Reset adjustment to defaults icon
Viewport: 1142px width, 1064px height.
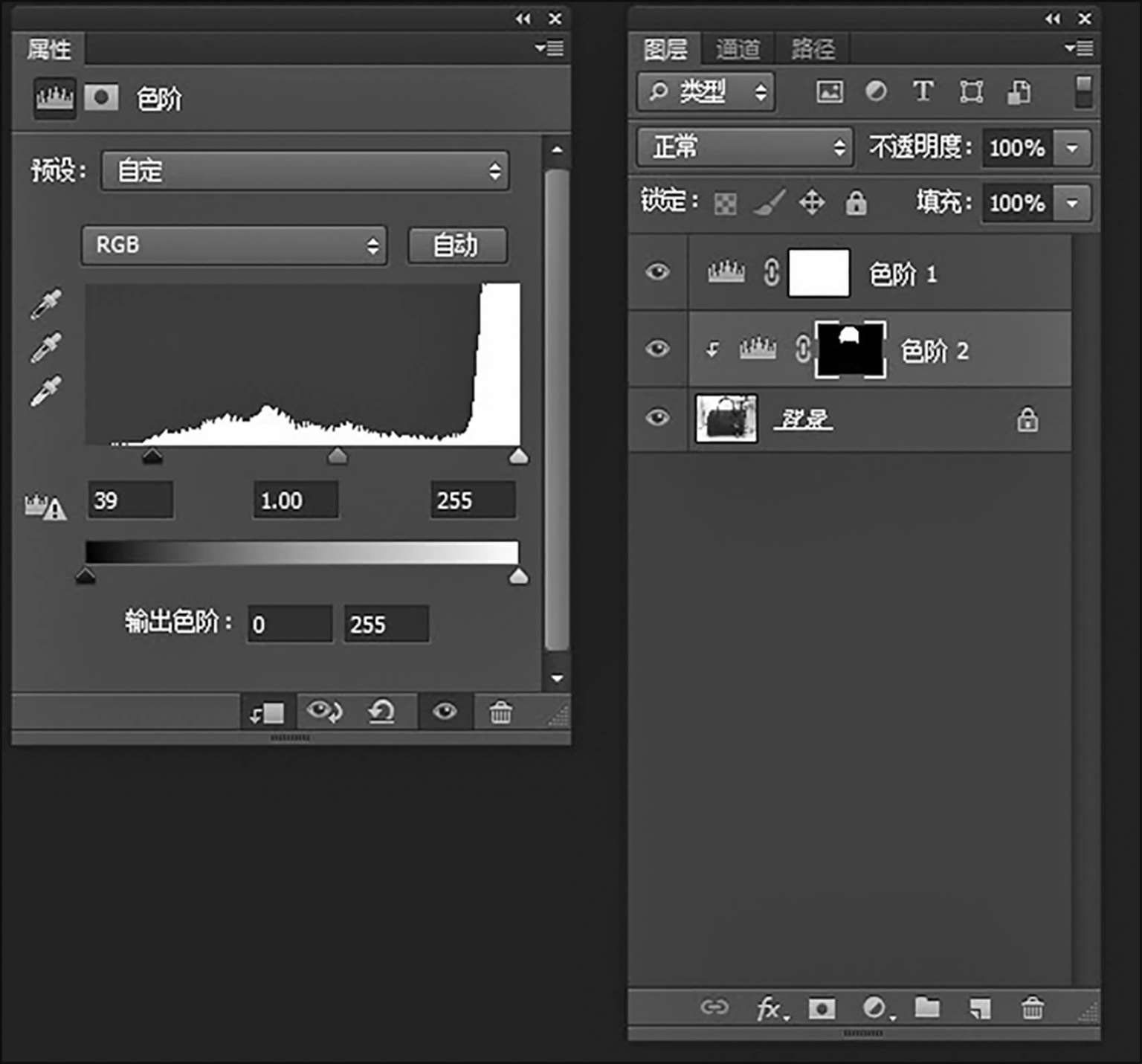point(381,712)
